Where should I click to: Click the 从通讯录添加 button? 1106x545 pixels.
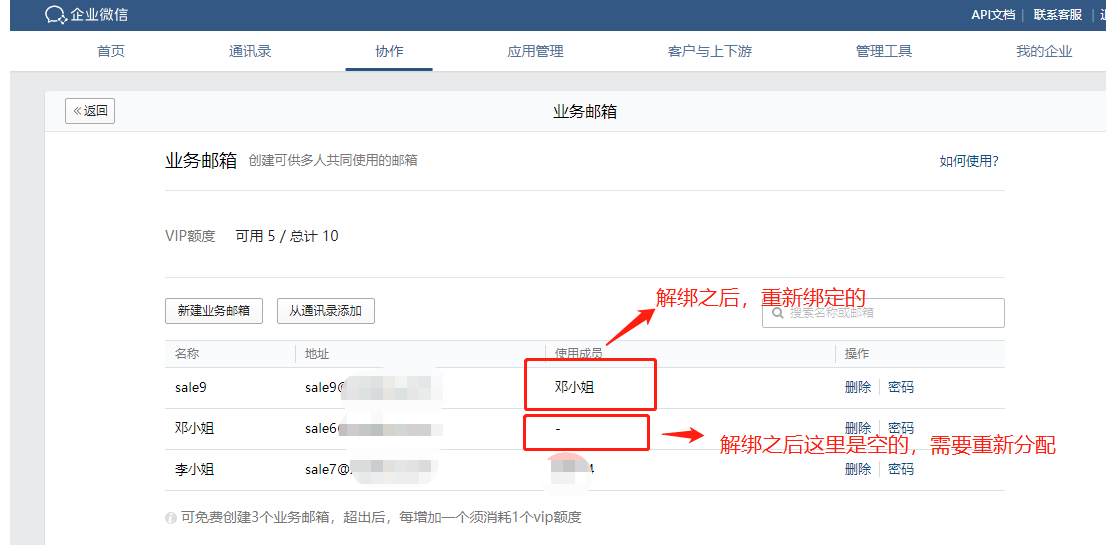tap(325, 311)
